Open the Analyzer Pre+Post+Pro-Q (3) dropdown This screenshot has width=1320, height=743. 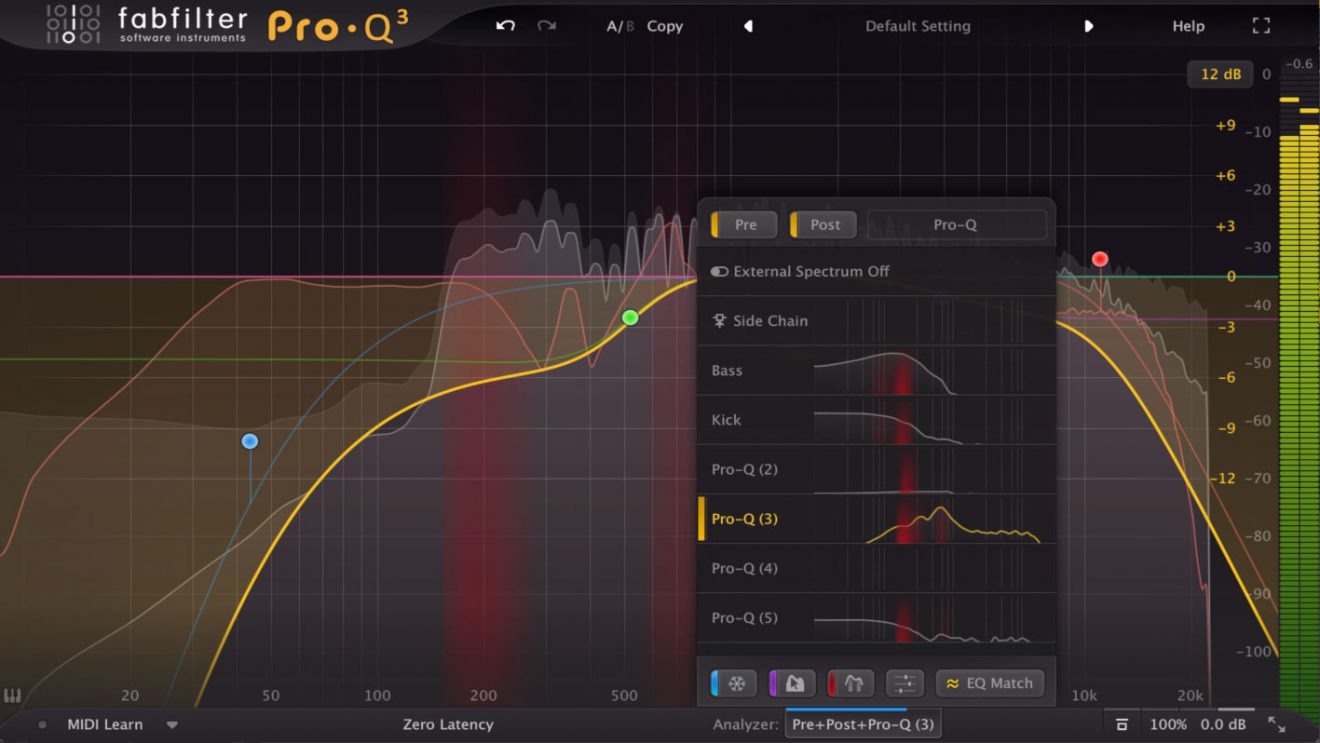[862, 724]
